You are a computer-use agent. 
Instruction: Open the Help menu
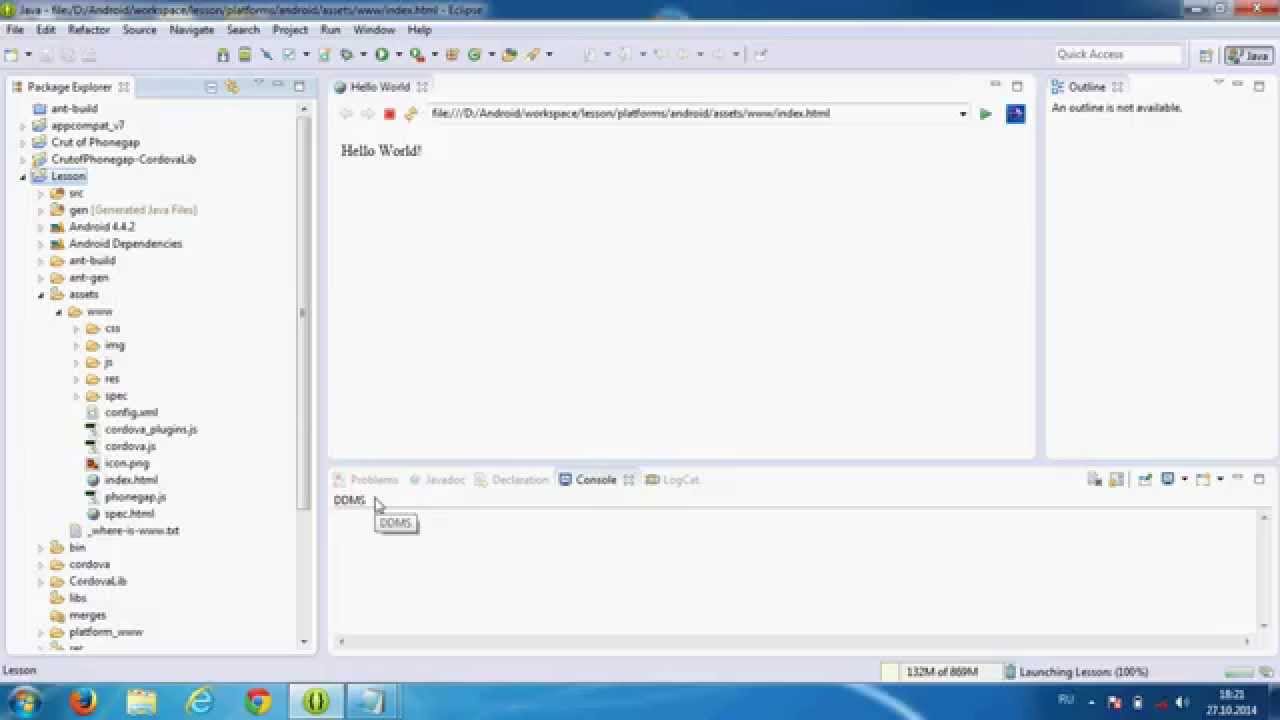tap(419, 30)
